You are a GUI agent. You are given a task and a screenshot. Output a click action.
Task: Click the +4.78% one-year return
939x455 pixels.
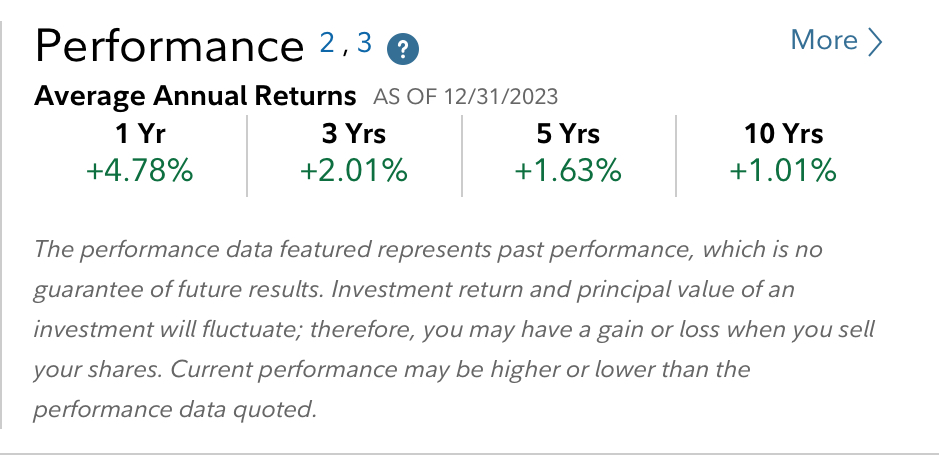click(x=139, y=171)
